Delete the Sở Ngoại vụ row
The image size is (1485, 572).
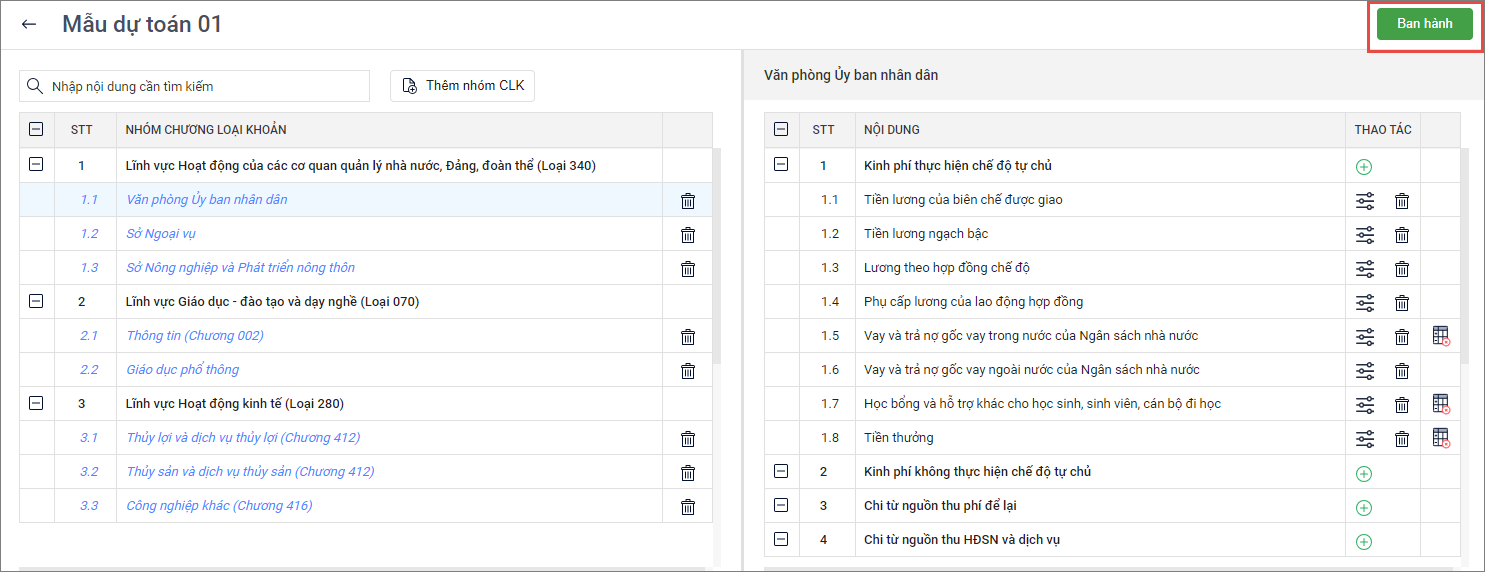(x=688, y=234)
